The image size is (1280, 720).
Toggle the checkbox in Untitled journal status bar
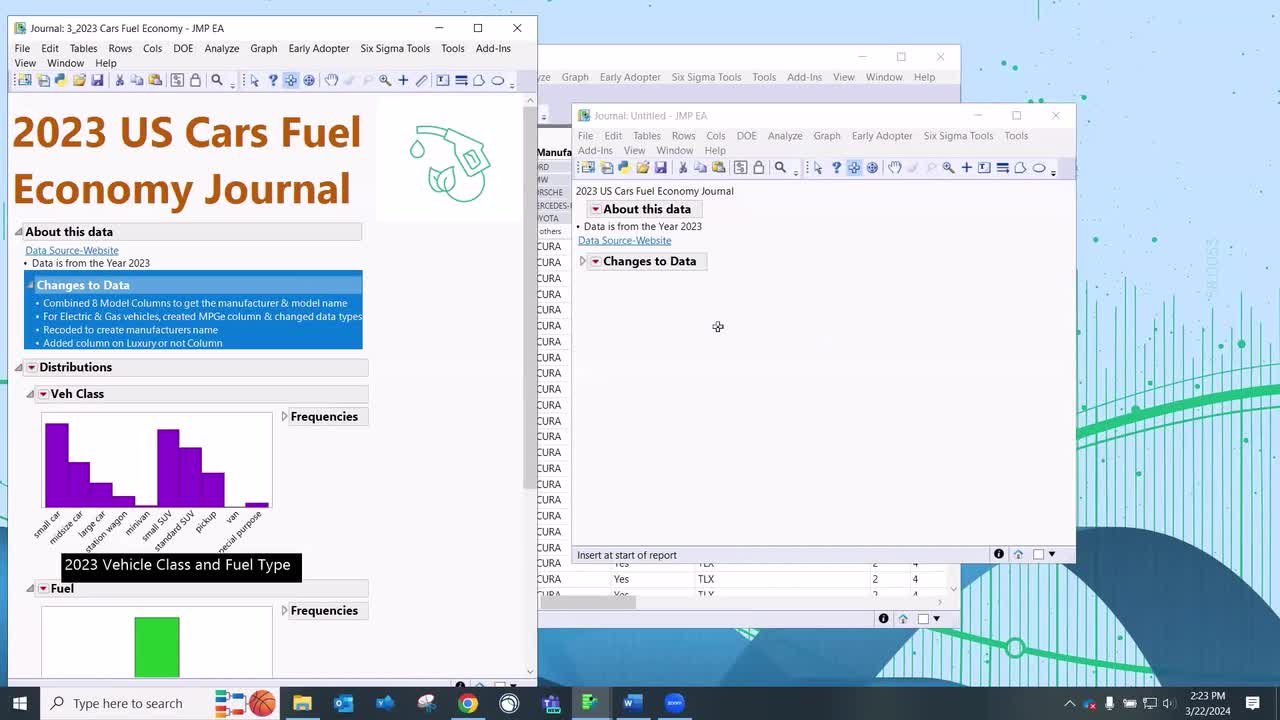(x=1038, y=554)
